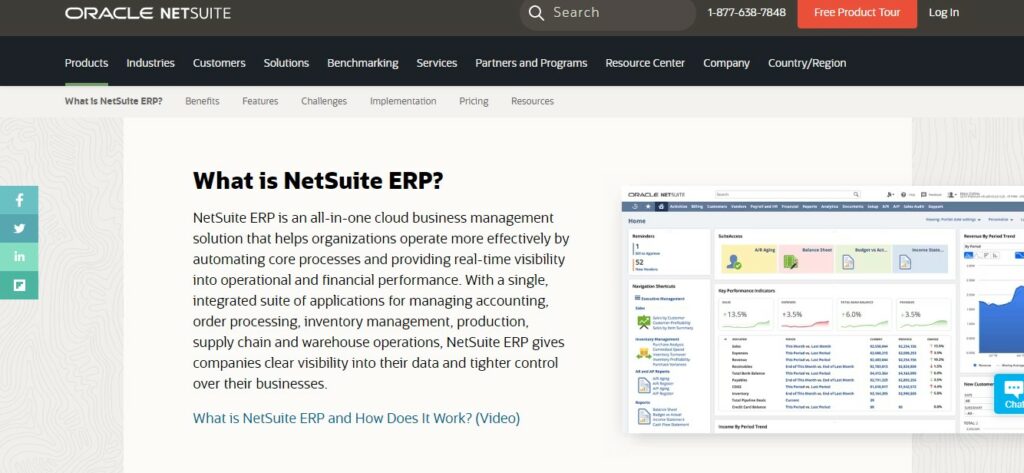Click the home icon in dashboard preview navbar
The image size is (1024, 473).
(660, 206)
